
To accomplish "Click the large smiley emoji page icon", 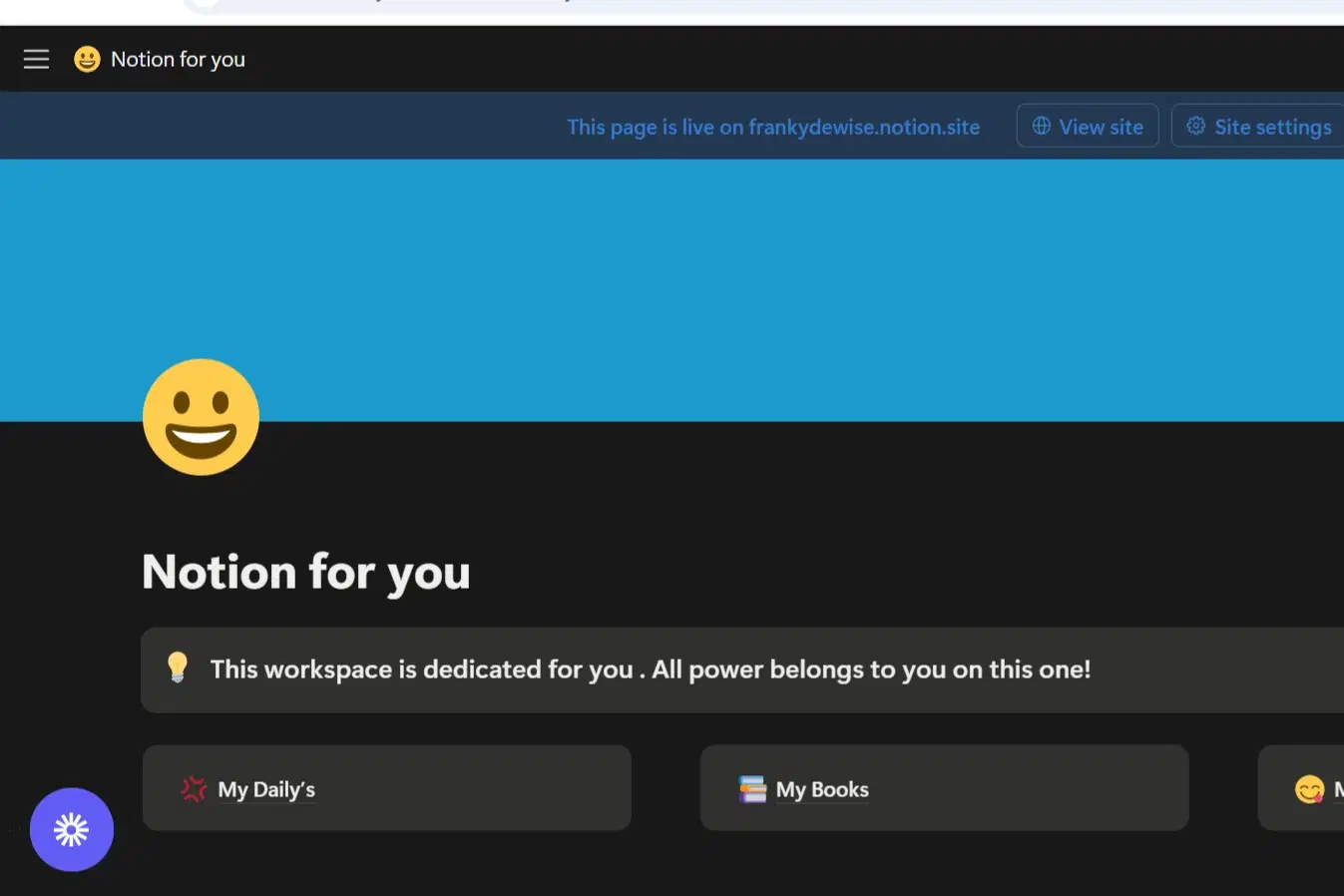I will (201, 417).
